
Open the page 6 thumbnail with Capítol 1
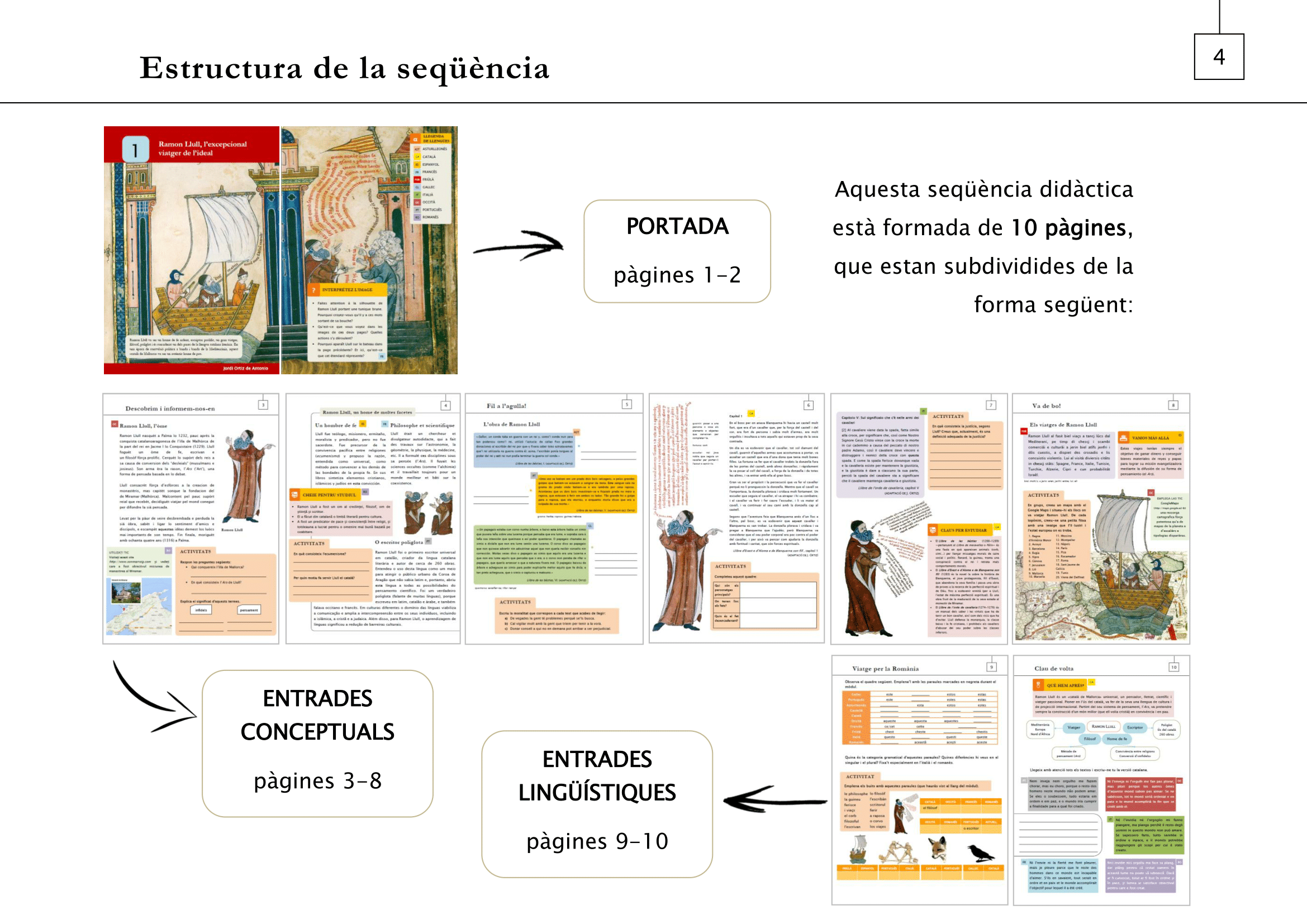pos(736,519)
